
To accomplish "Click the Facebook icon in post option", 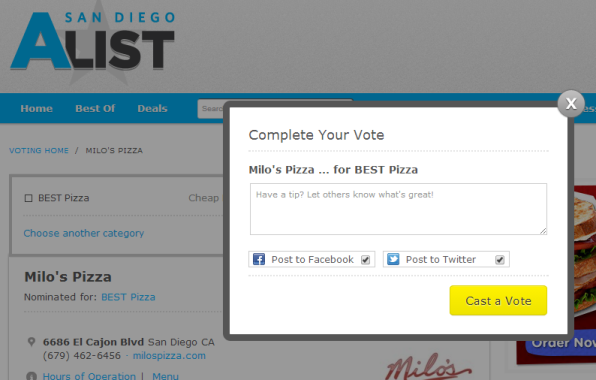I will coord(259,260).
